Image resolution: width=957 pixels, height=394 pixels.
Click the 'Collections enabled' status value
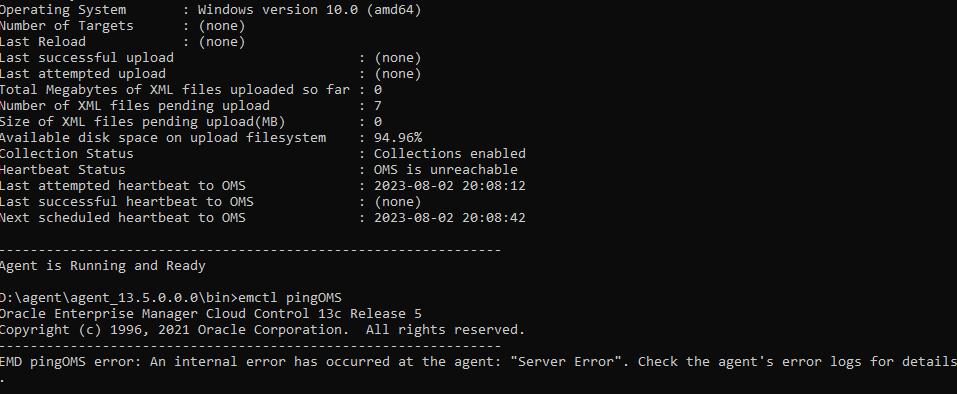coord(450,154)
